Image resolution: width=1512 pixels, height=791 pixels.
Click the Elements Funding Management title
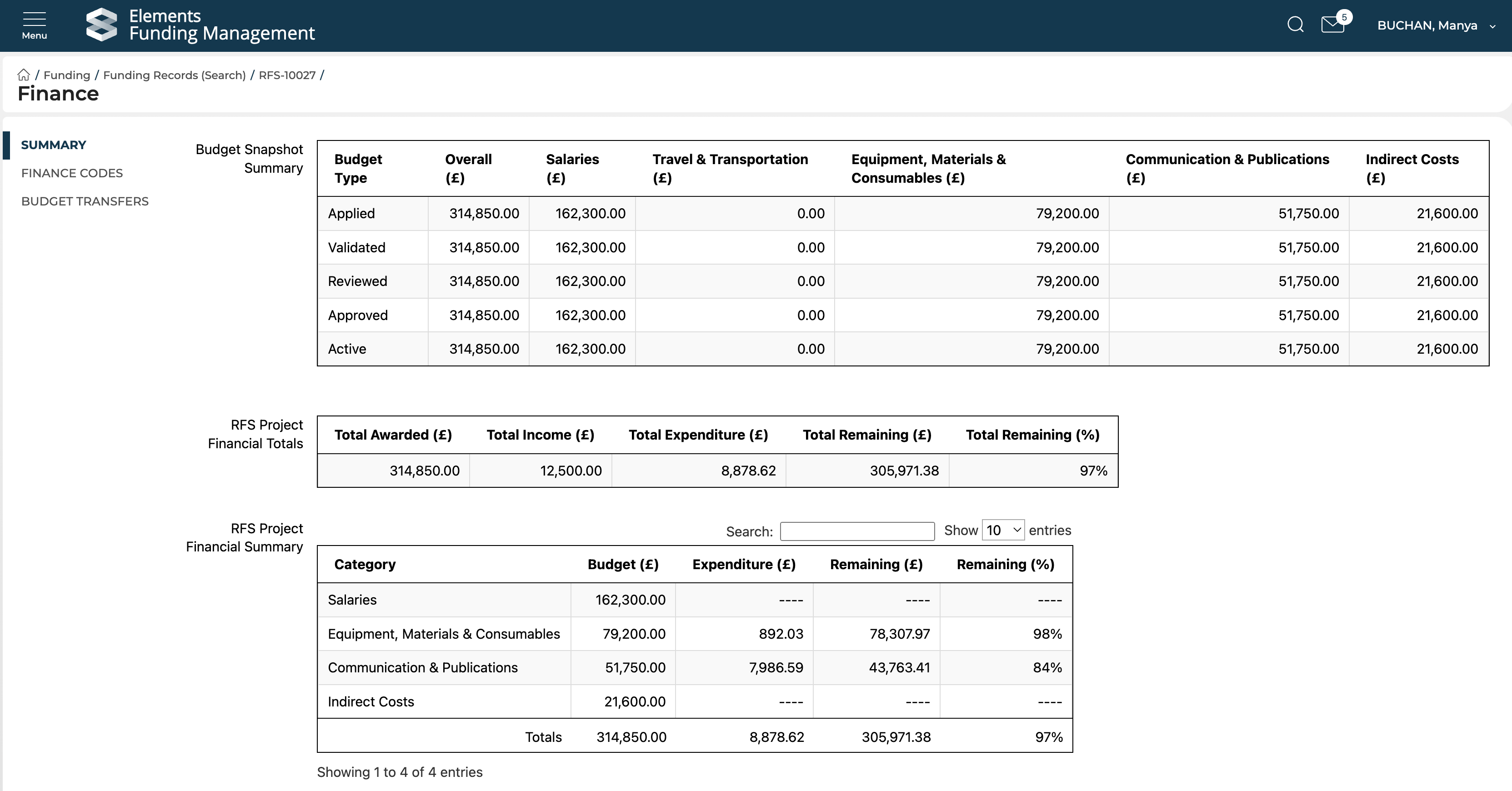pyautogui.click(x=222, y=25)
